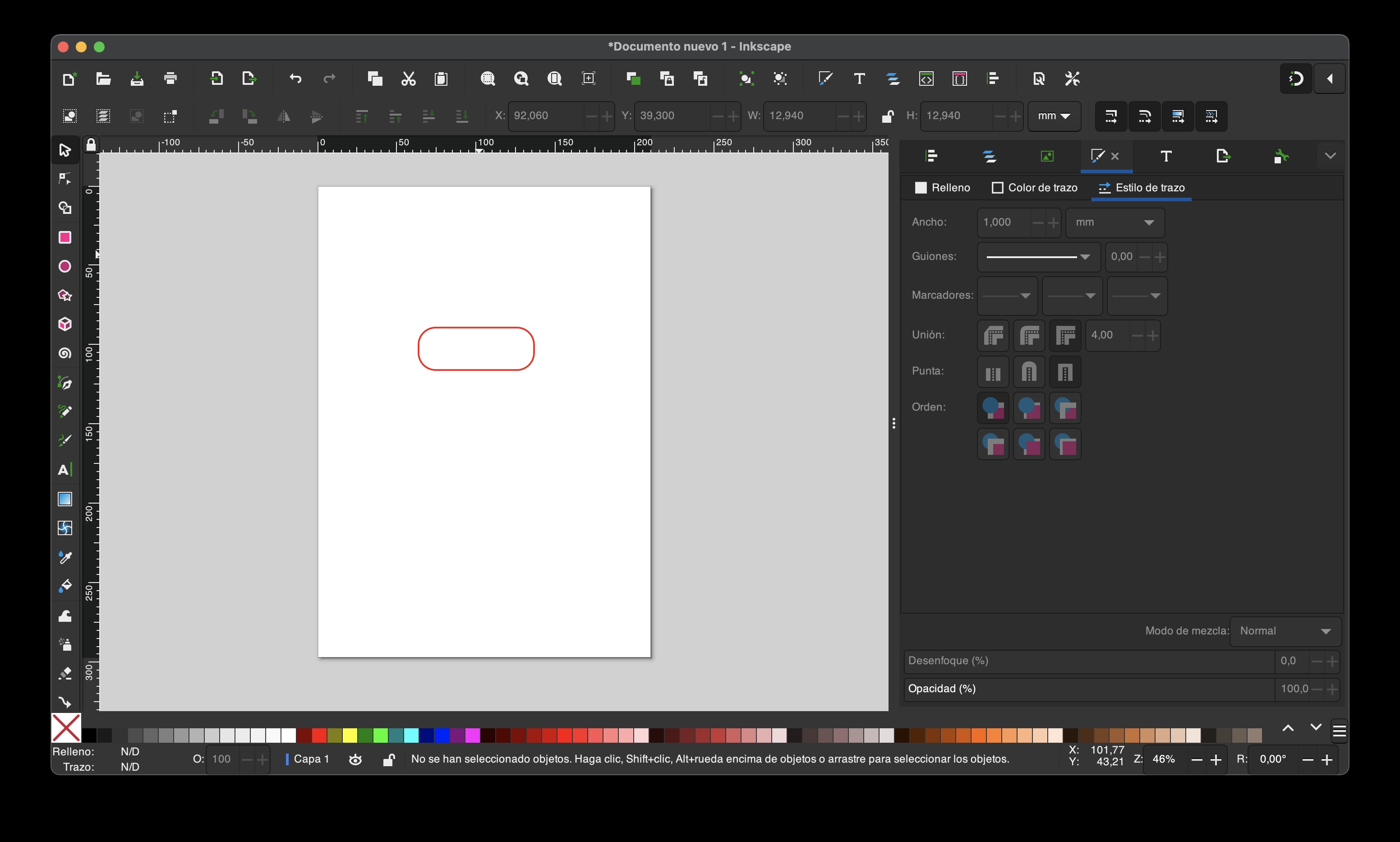Click the Cut scissors icon
The height and width of the screenshot is (842, 1400).
click(x=408, y=79)
